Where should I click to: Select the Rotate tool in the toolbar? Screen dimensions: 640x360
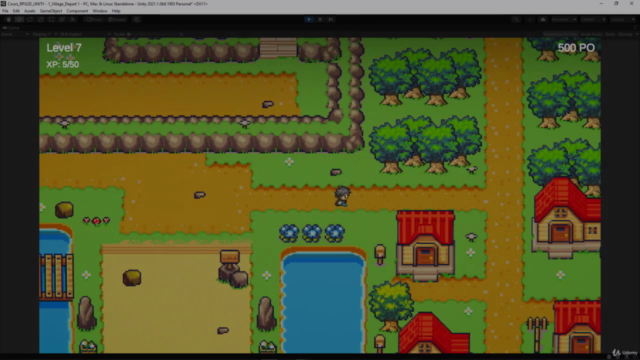coord(30,19)
